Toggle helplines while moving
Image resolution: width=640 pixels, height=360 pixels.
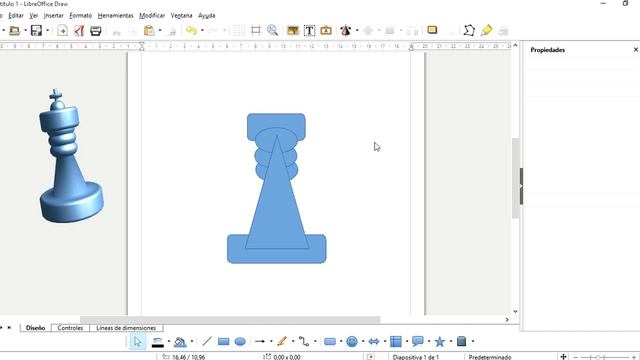click(x=256, y=31)
